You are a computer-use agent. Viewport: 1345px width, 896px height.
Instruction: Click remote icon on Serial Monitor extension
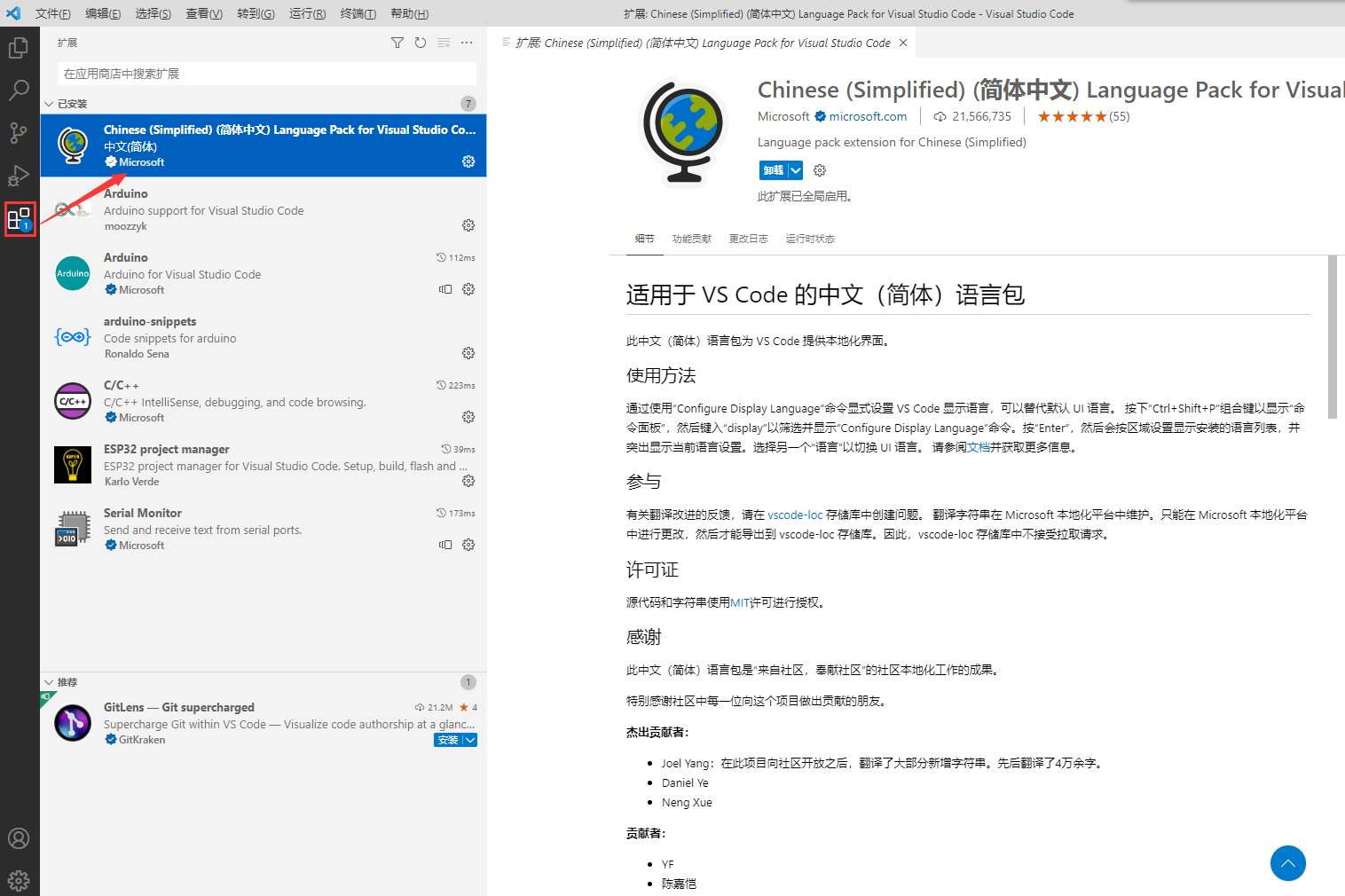point(445,545)
